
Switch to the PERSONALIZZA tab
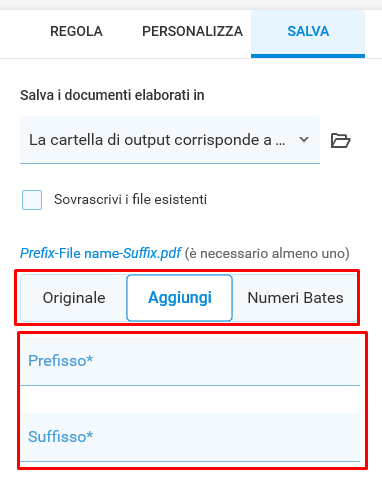[192, 31]
